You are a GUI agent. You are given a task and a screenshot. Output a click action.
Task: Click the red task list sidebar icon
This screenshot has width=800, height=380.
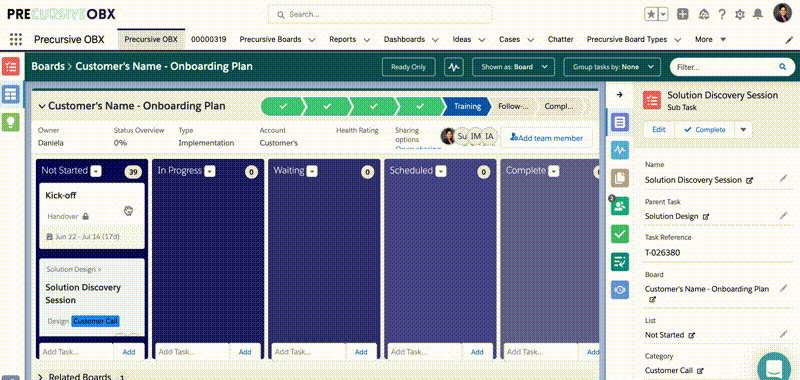tap(11, 66)
